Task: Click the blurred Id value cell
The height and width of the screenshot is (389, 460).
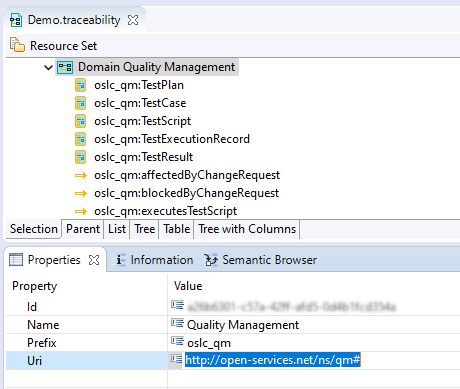Action: pyautogui.click(x=291, y=307)
